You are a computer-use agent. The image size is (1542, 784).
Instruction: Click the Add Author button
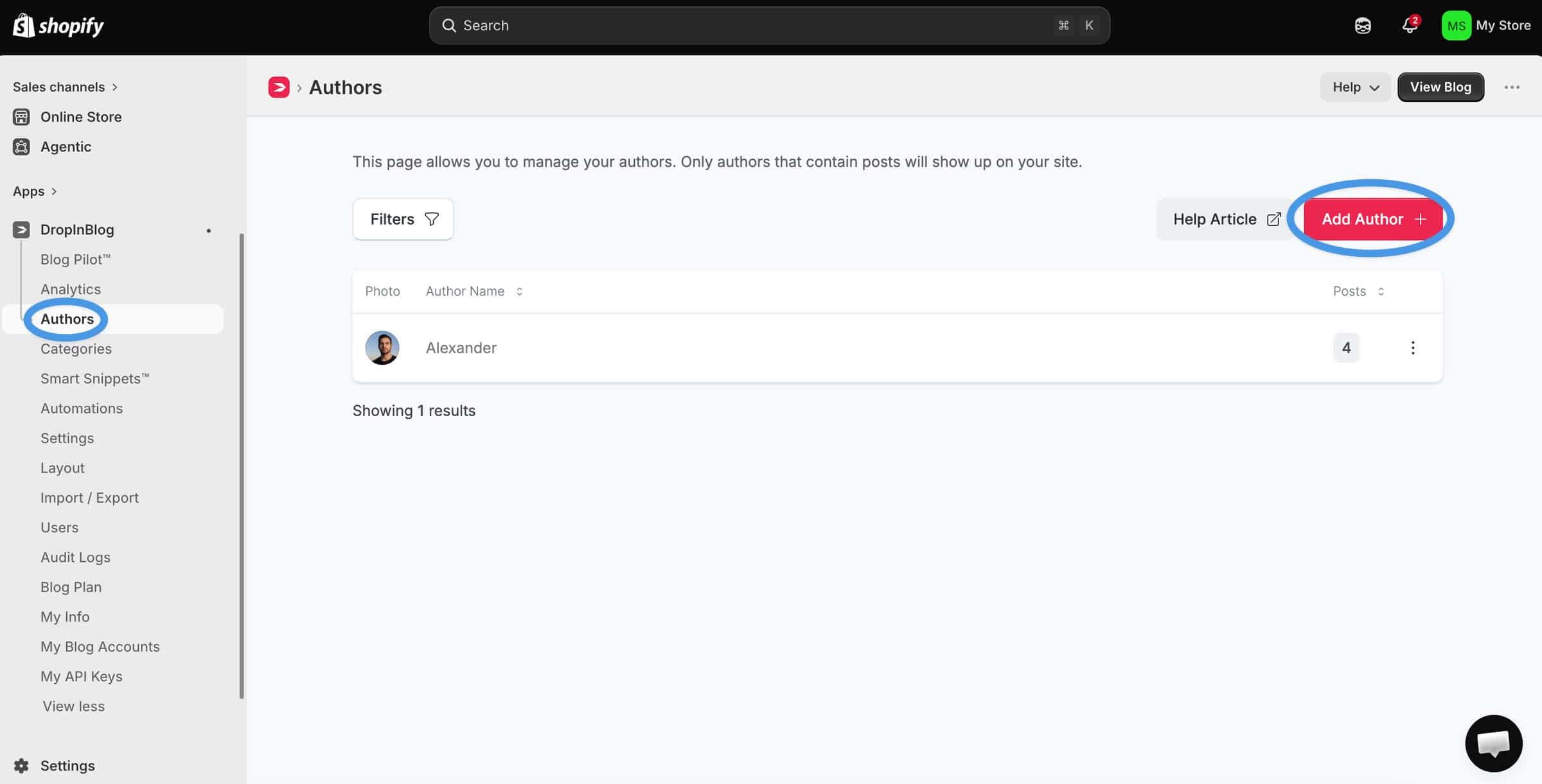(x=1373, y=220)
